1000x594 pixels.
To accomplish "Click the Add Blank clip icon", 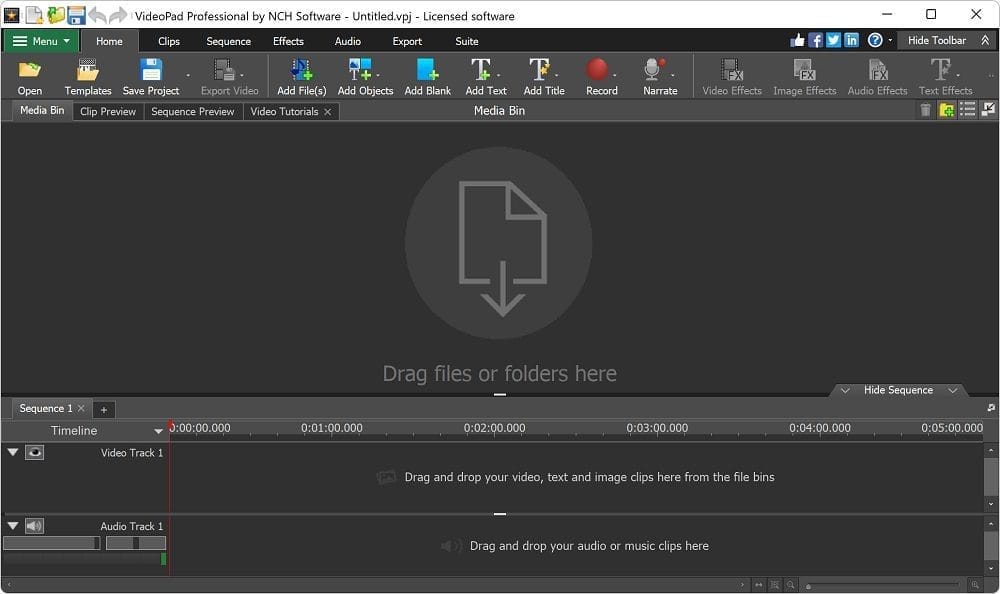I will (x=427, y=70).
